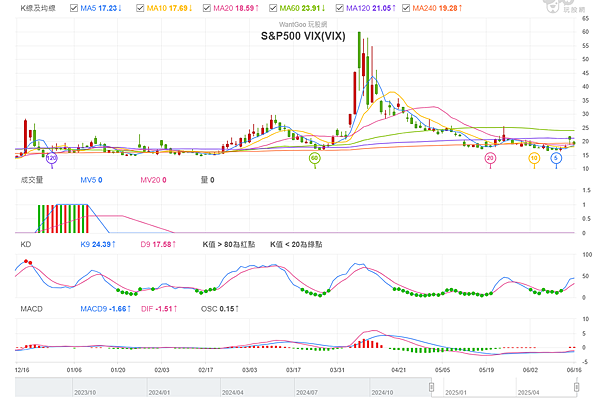Grab the left handle of range navigator

tap(431, 387)
